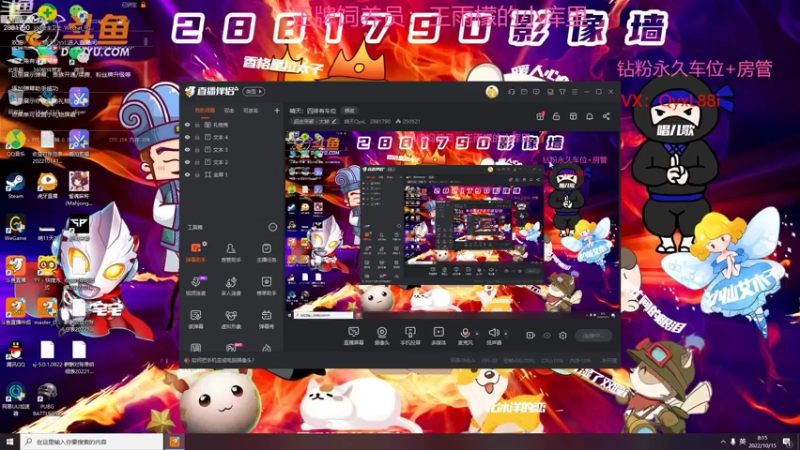Select the 文本 2 source row
800x450 pixels.
coord(232,162)
